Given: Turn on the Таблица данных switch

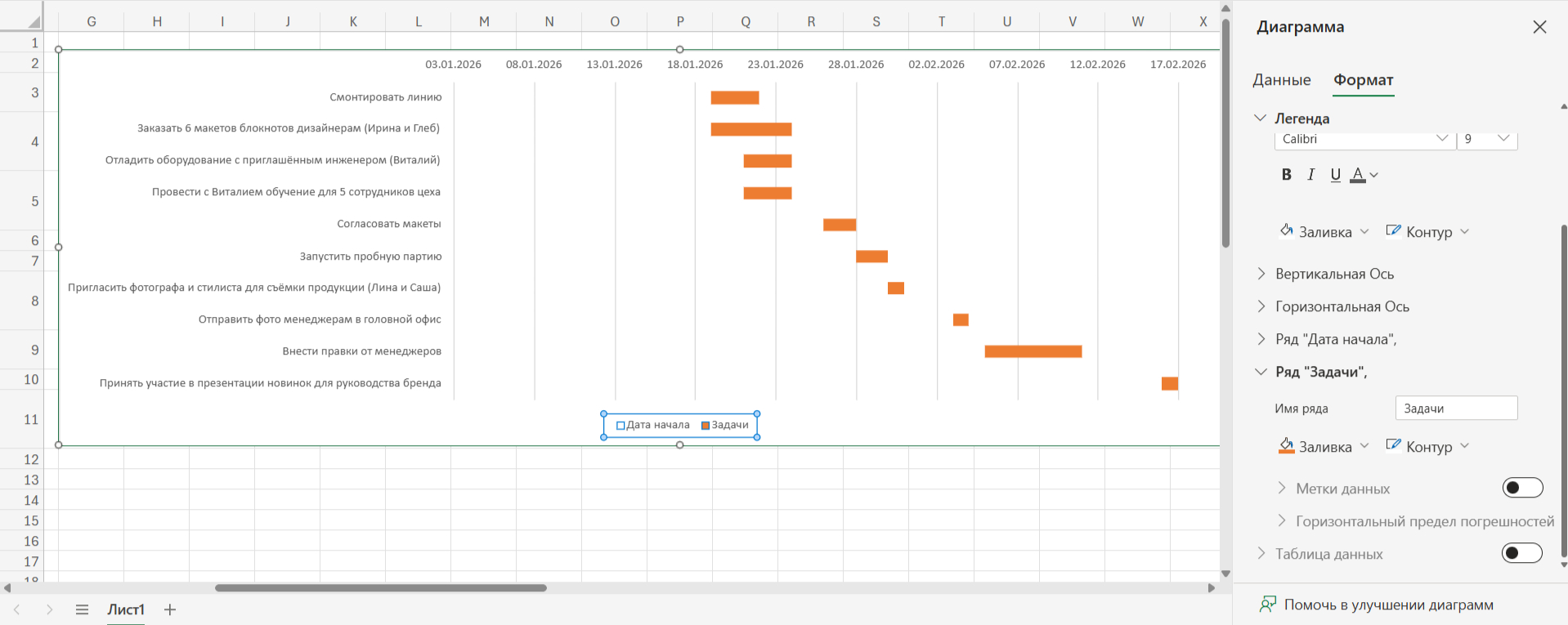Looking at the screenshot, I should tap(1521, 553).
